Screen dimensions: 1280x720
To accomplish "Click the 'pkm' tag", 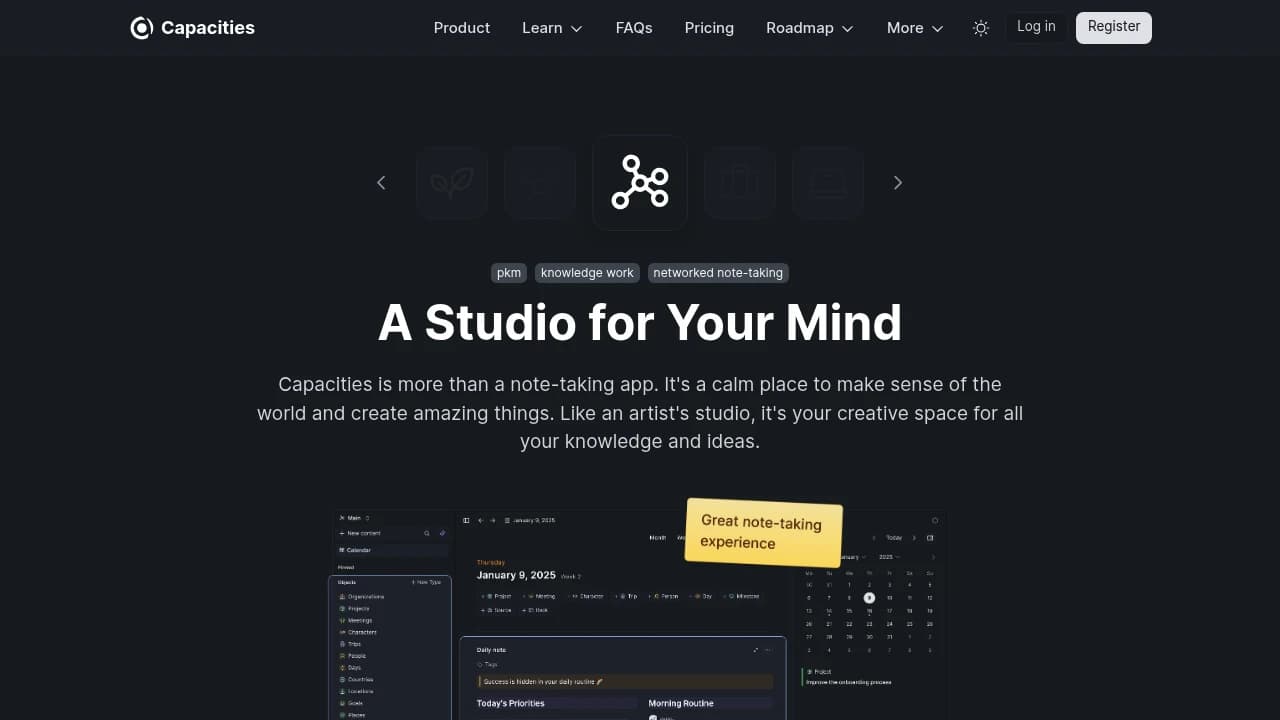I will point(509,273).
